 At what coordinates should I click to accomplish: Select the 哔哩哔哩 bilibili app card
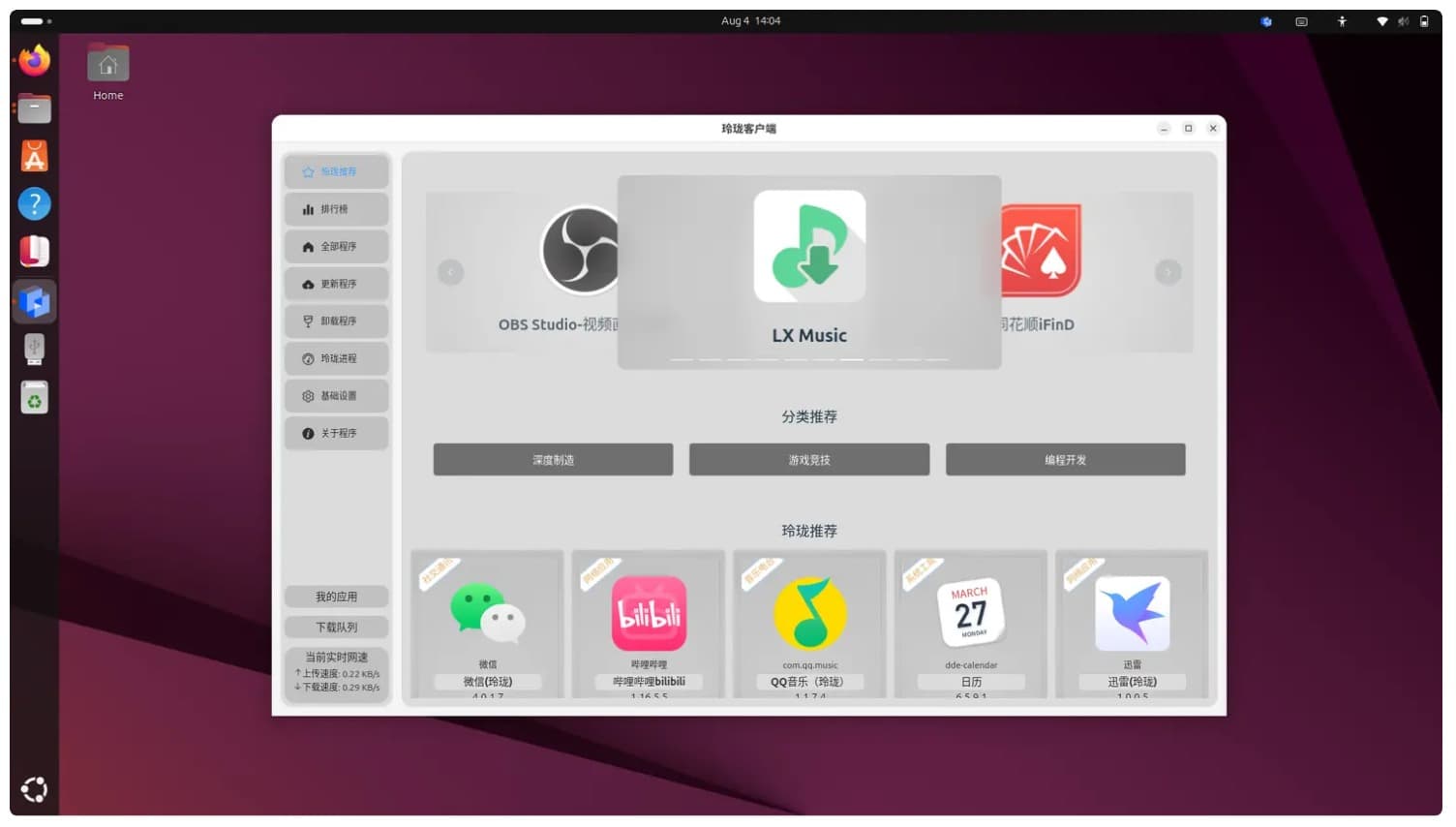pos(649,624)
